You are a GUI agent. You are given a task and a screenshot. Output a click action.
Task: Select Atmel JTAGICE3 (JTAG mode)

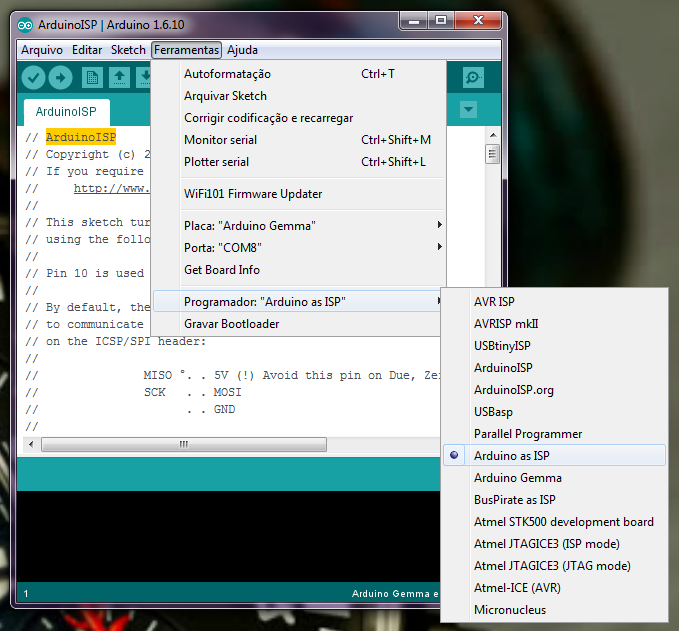tap(554, 566)
